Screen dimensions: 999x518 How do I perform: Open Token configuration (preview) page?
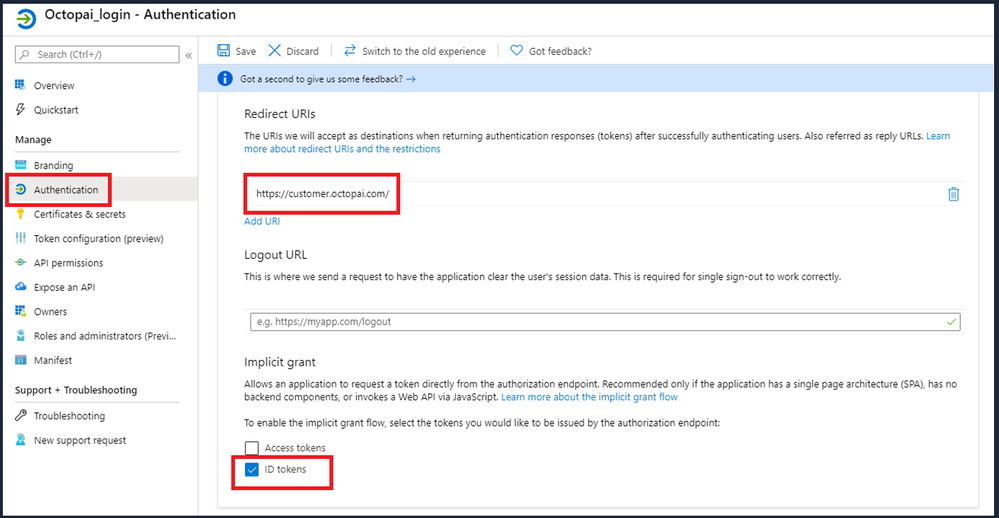click(x=98, y=239)
